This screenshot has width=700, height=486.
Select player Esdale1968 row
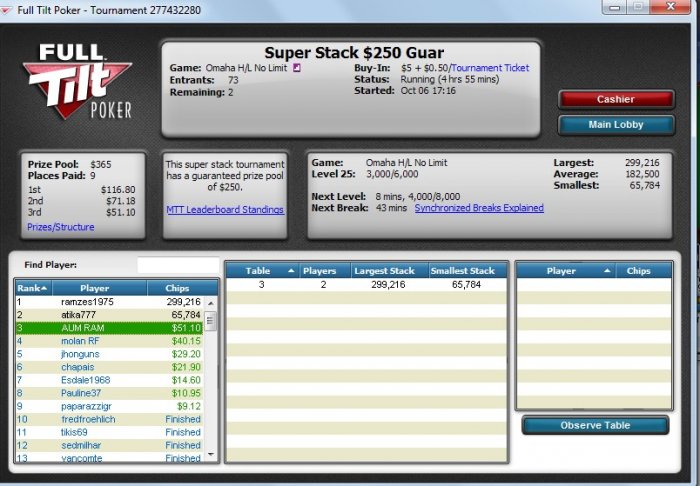[109, 380]
